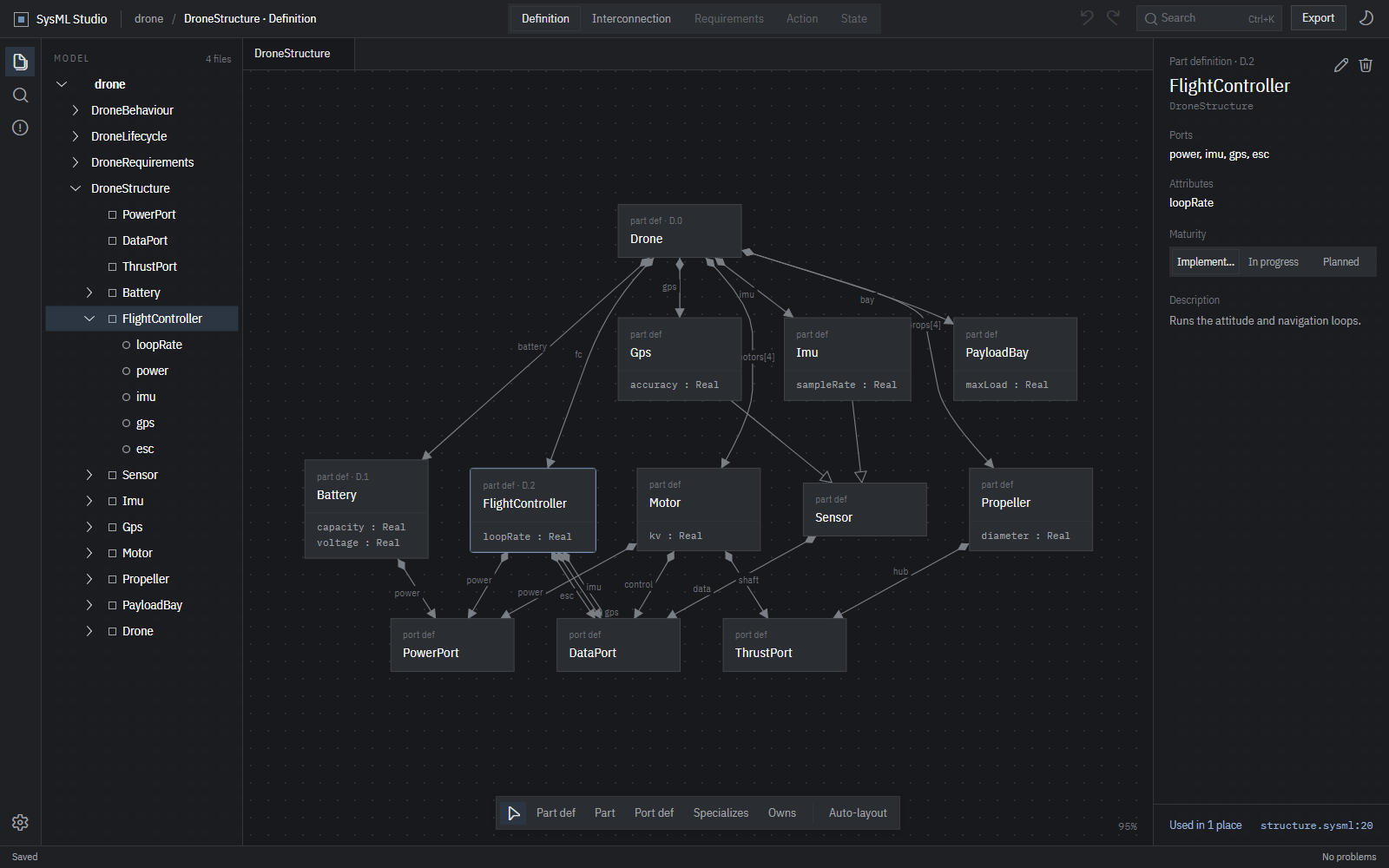Collapse DroneStructure in model tree
Screen dimensions: 1389x868
76,188
